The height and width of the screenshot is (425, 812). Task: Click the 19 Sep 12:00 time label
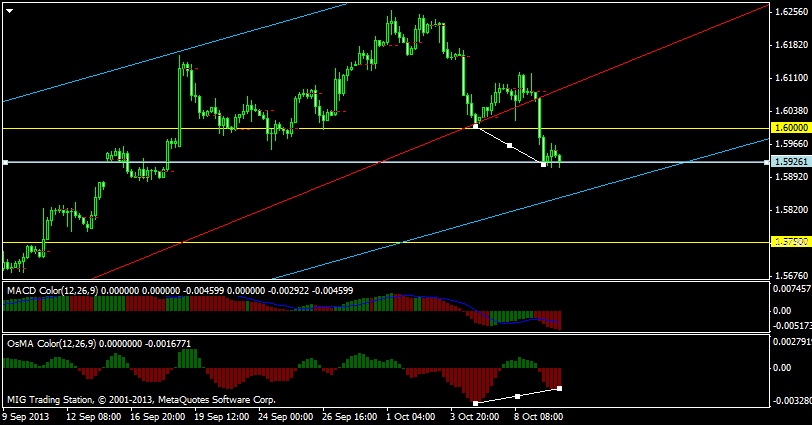pos(222,417)
